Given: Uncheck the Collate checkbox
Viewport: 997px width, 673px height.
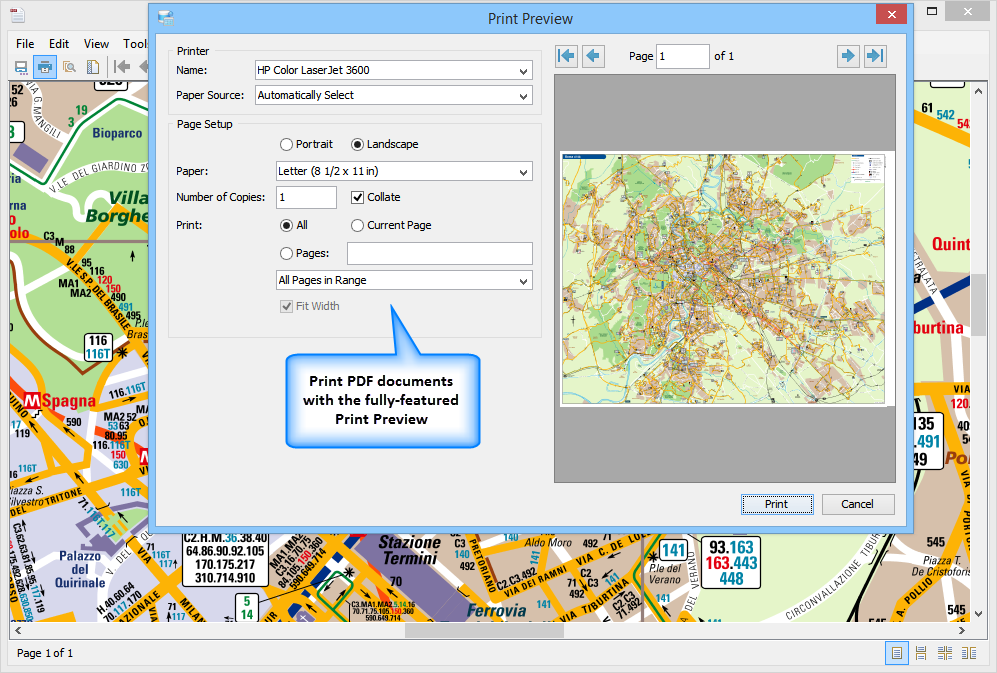Looking at the screenshot, I should click(358, 197).
